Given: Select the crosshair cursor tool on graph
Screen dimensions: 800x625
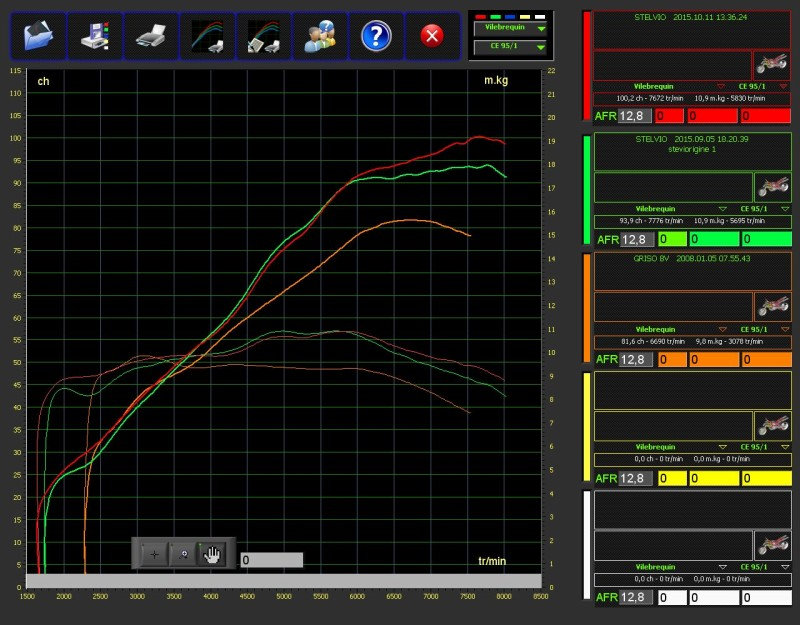Looking at the screenshot, I should coord(154,553).
